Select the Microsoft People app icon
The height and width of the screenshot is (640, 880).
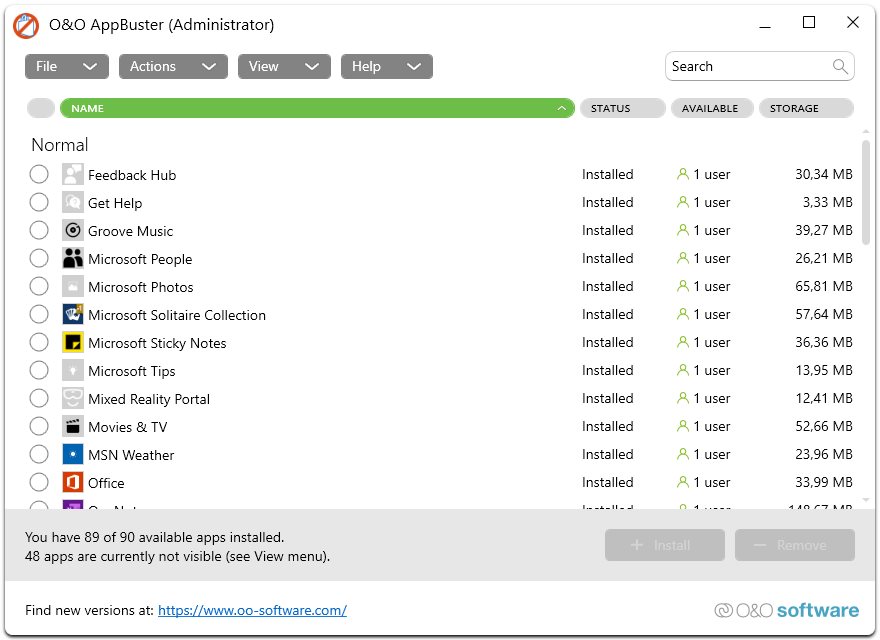[72, 258]
